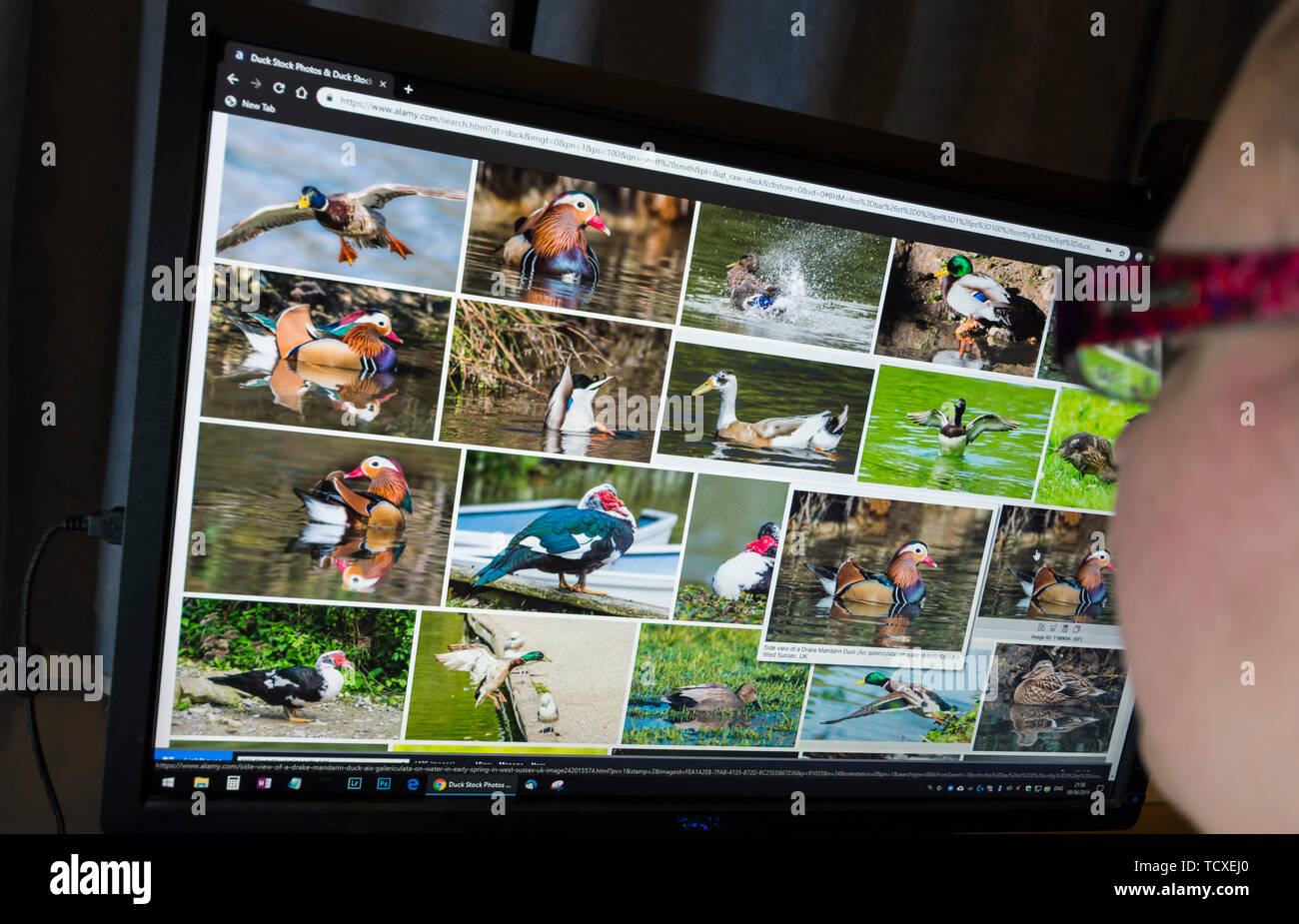Click the taskbar clock showing date

click(1081, 789)
